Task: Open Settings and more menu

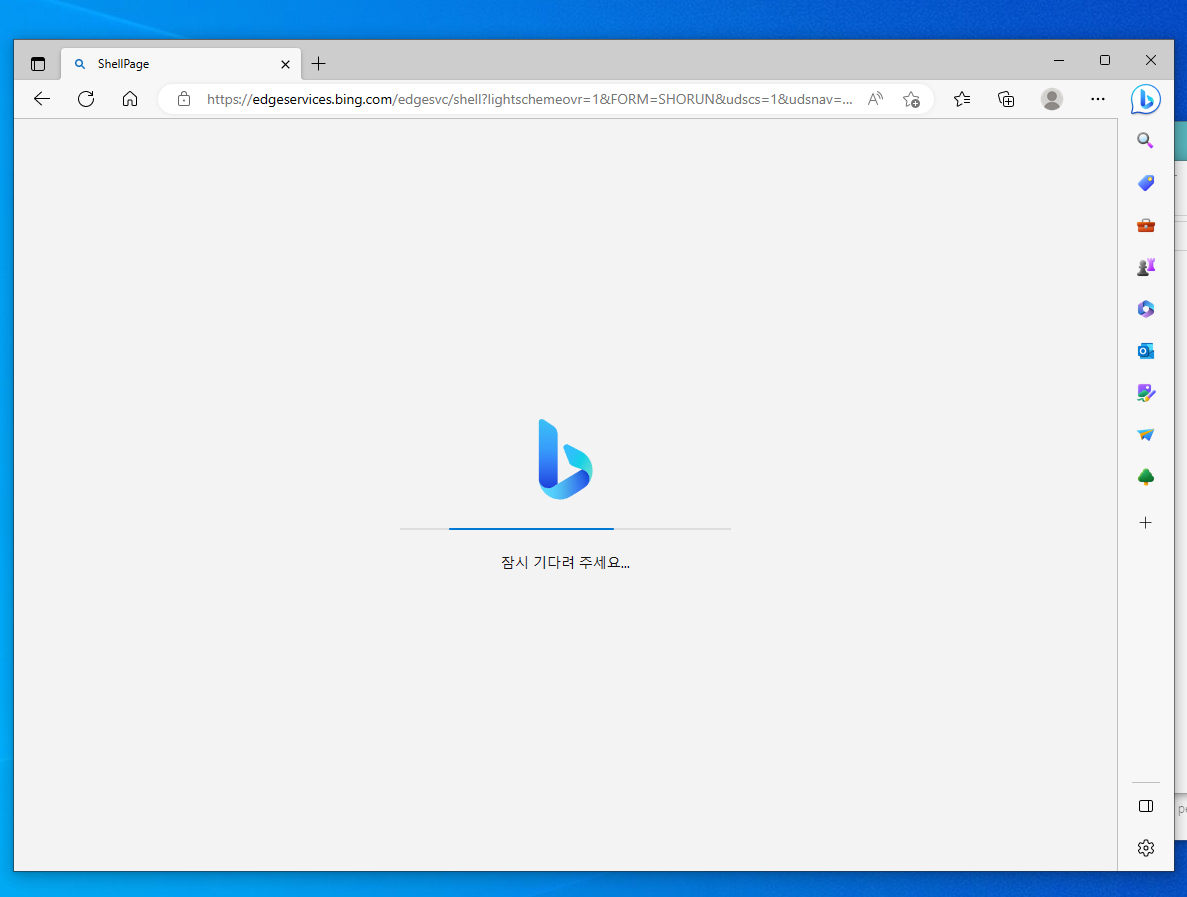Action: [1098, 99]
